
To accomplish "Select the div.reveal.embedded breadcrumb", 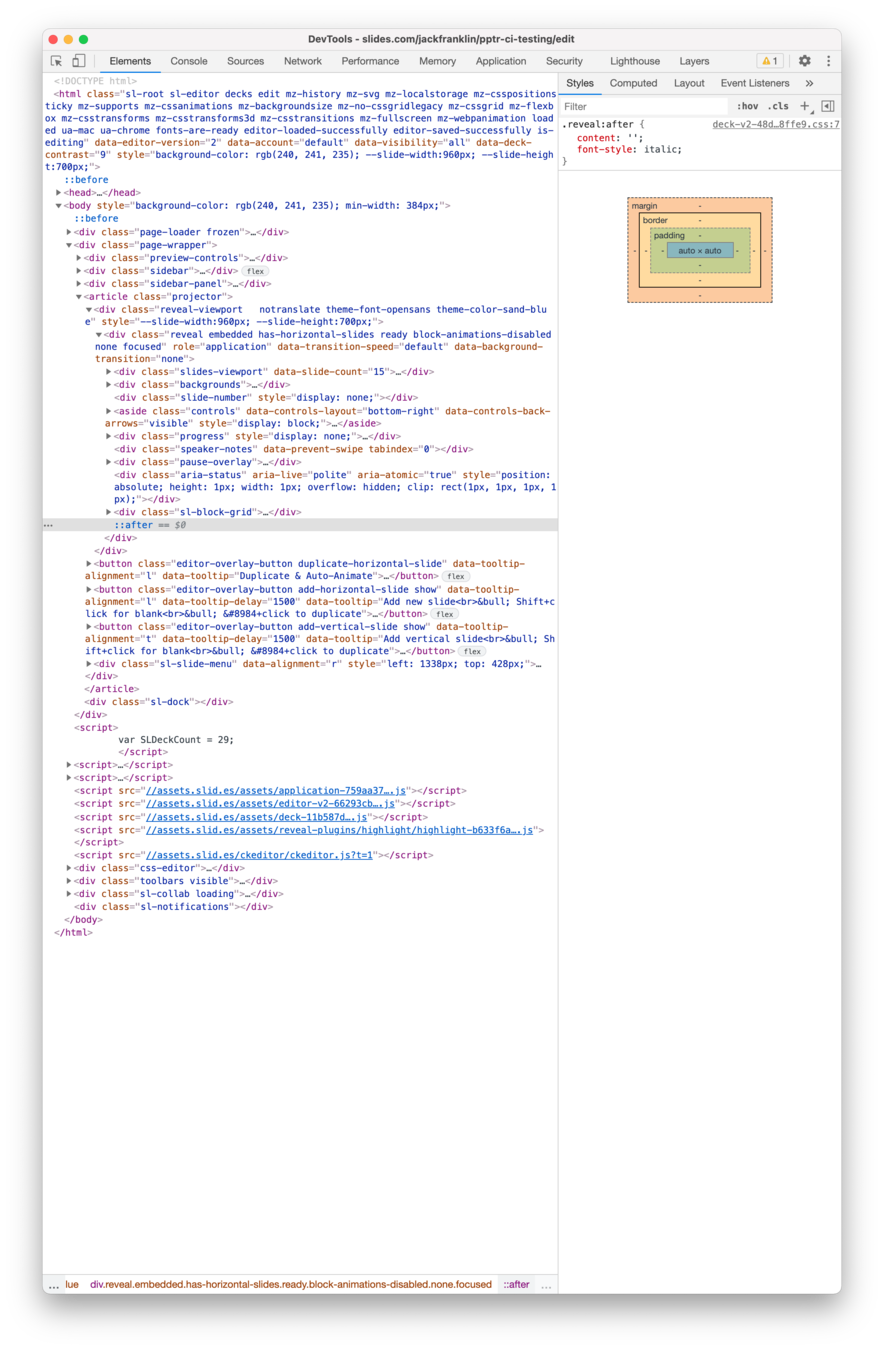I will [x=291, y=1285].
